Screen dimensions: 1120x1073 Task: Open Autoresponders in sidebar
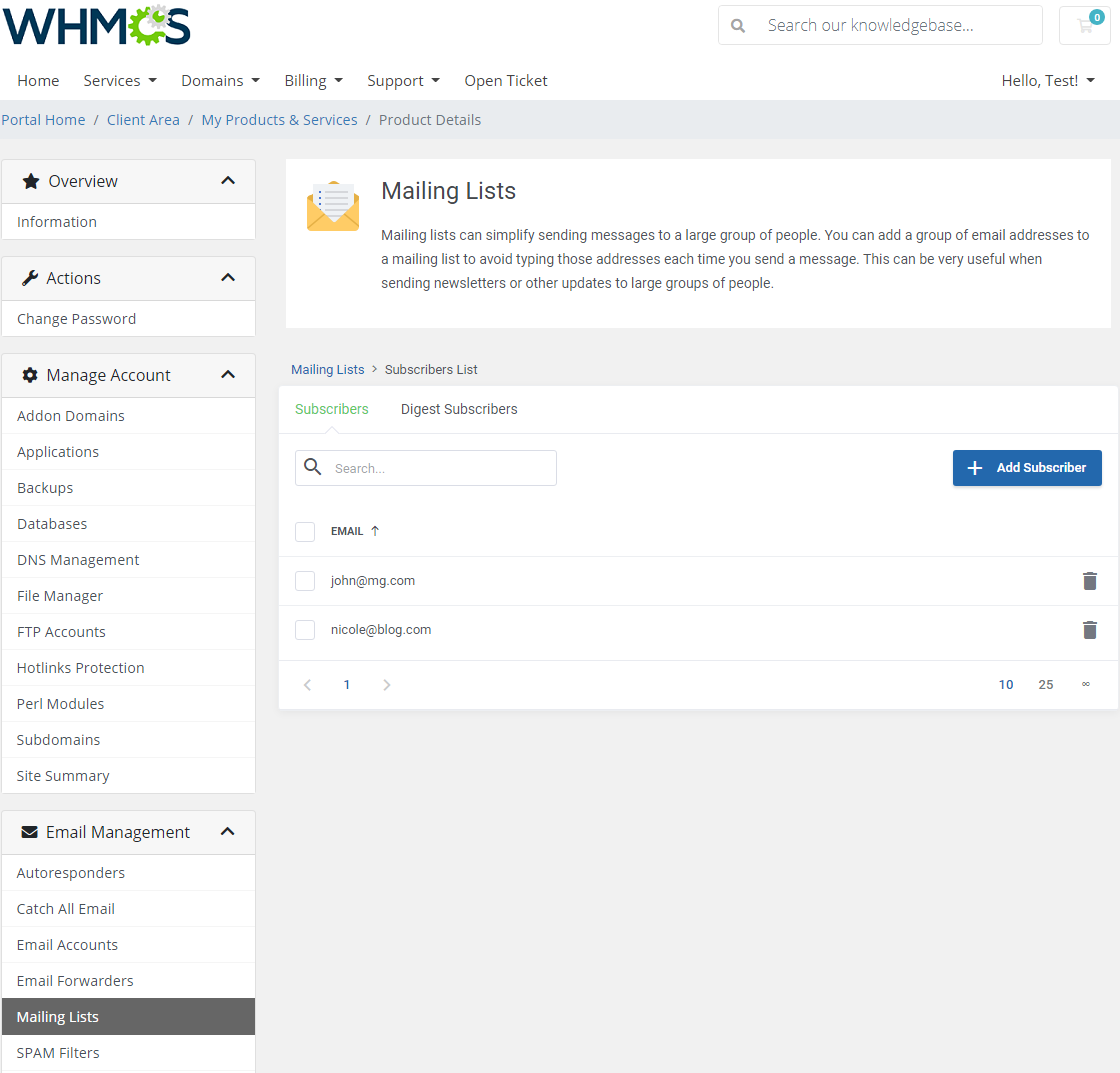(x=129, y=873)
